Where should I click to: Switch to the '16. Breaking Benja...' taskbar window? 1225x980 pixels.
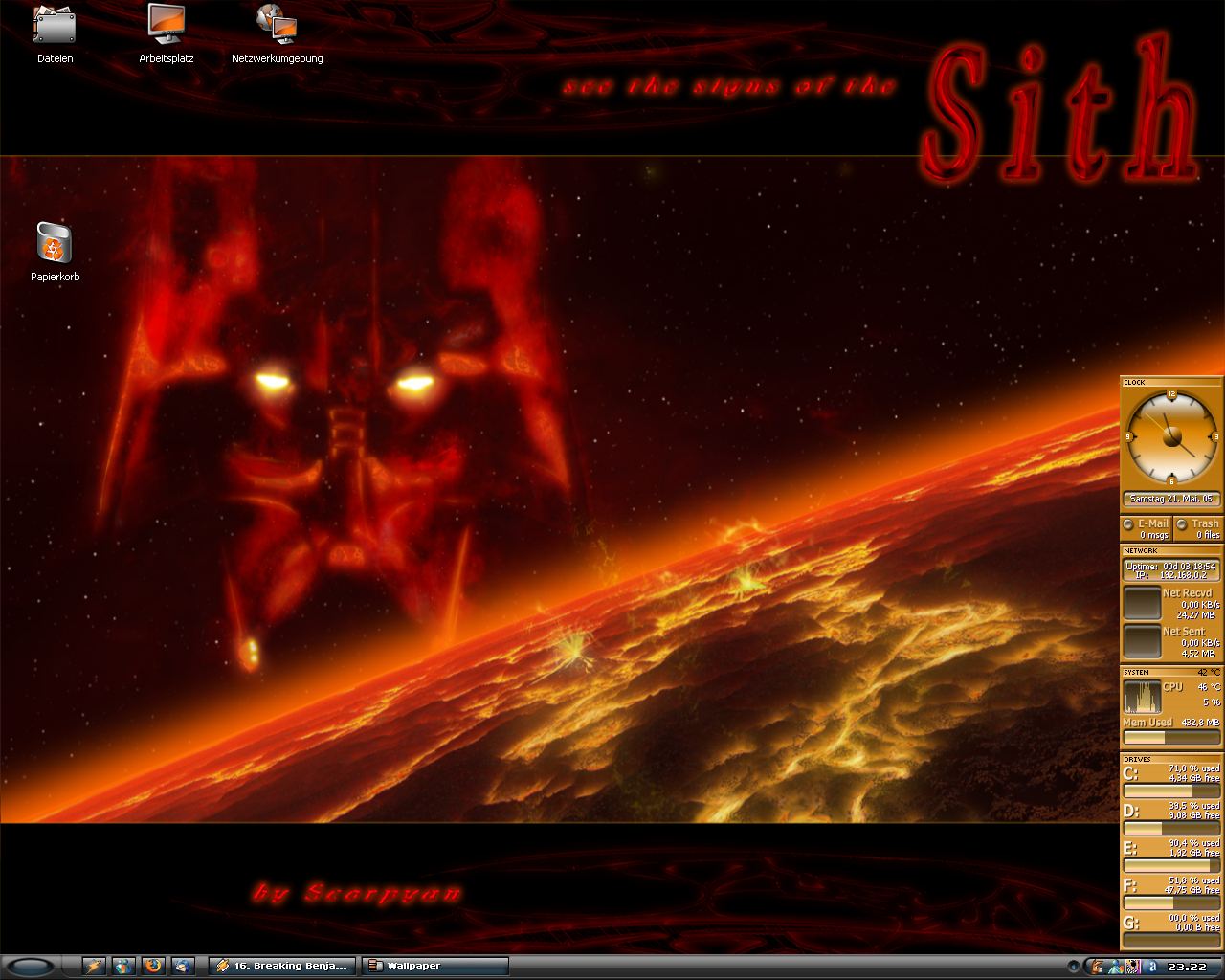click(281, 966)
